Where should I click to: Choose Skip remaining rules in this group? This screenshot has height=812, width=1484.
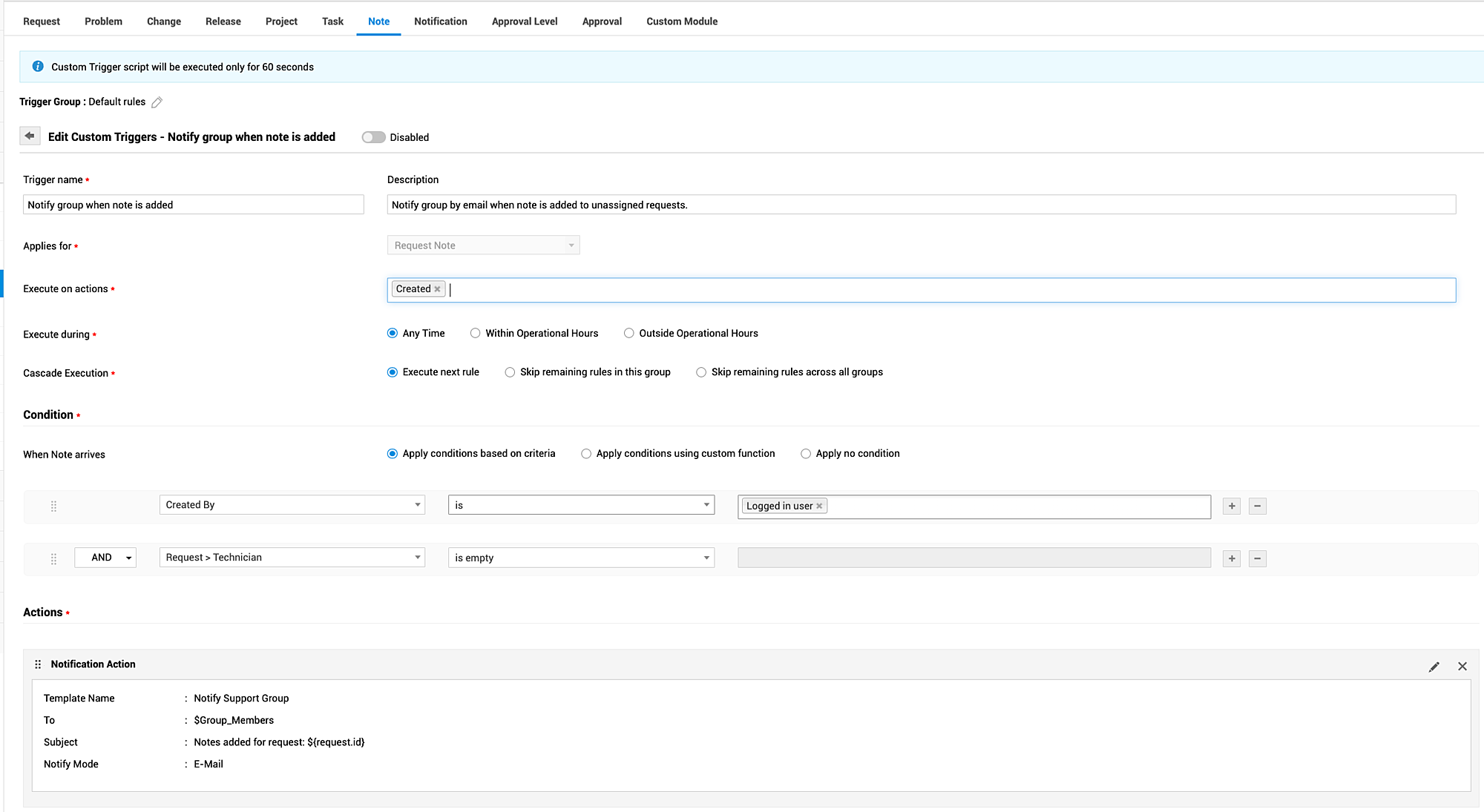[x=510, y=372]
